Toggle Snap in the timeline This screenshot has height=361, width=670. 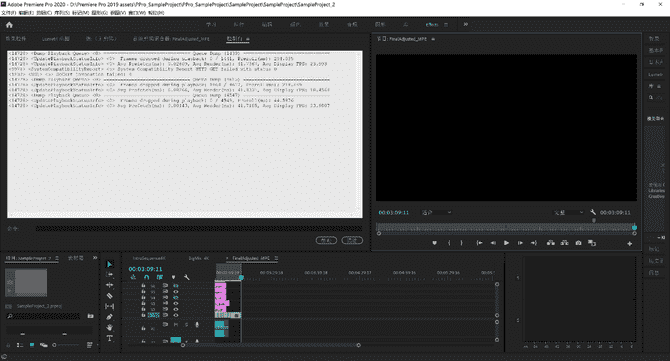click(147, 277)
